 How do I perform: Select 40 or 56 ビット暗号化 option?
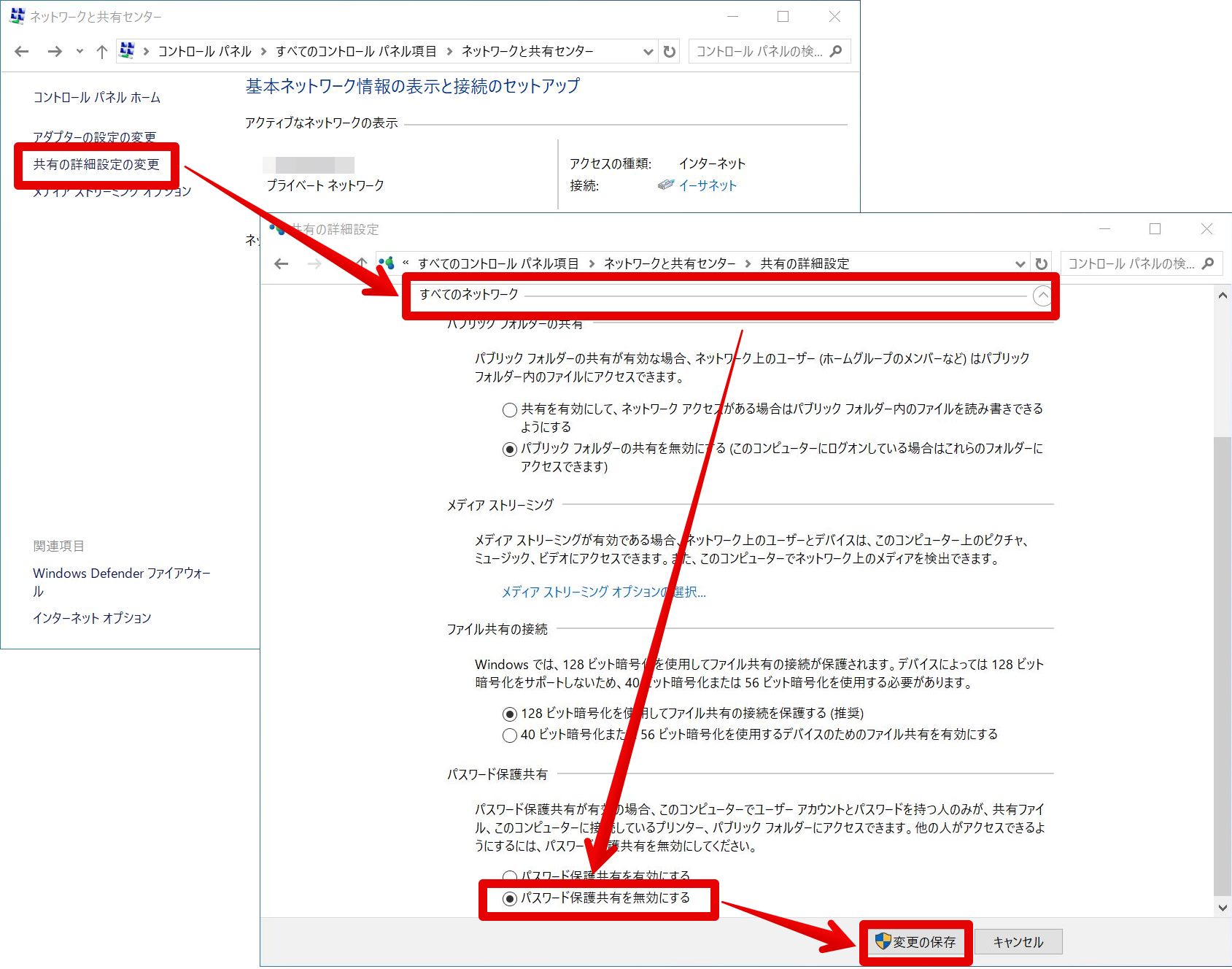click(x=510, y=735)
